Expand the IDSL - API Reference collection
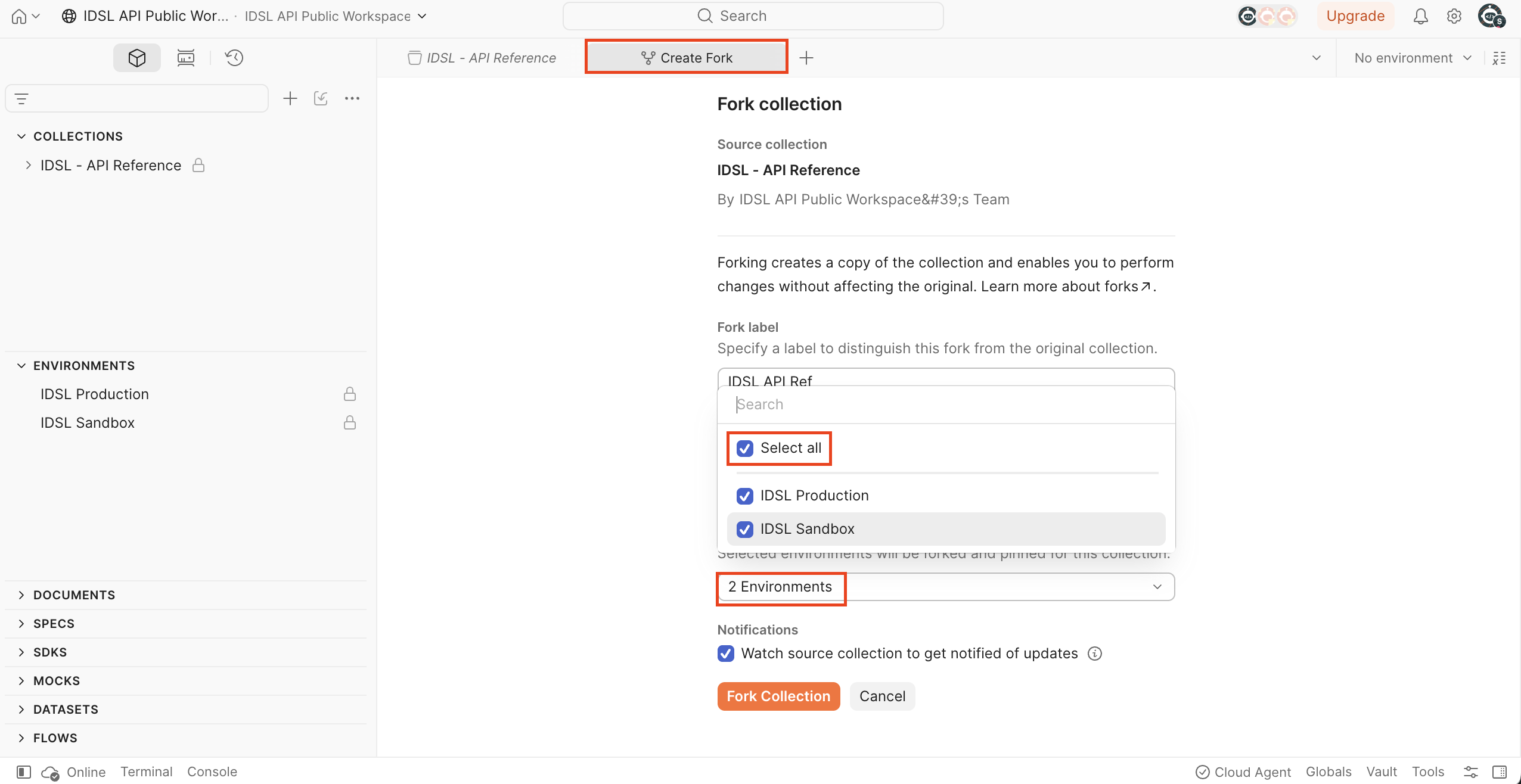 pyautogui.click(x=28, y=166)
